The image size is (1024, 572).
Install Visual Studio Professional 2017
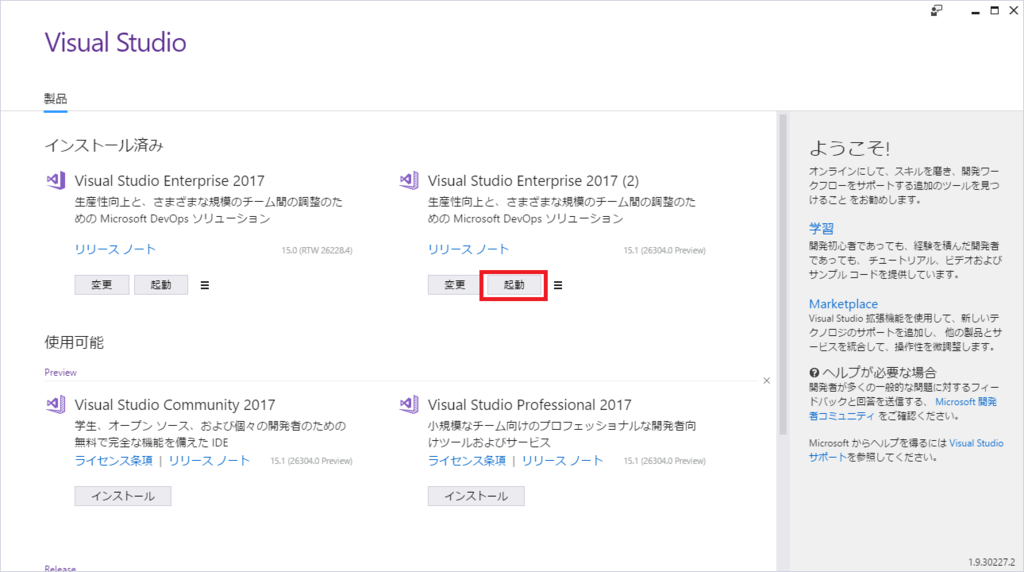[x=476, y=496]
